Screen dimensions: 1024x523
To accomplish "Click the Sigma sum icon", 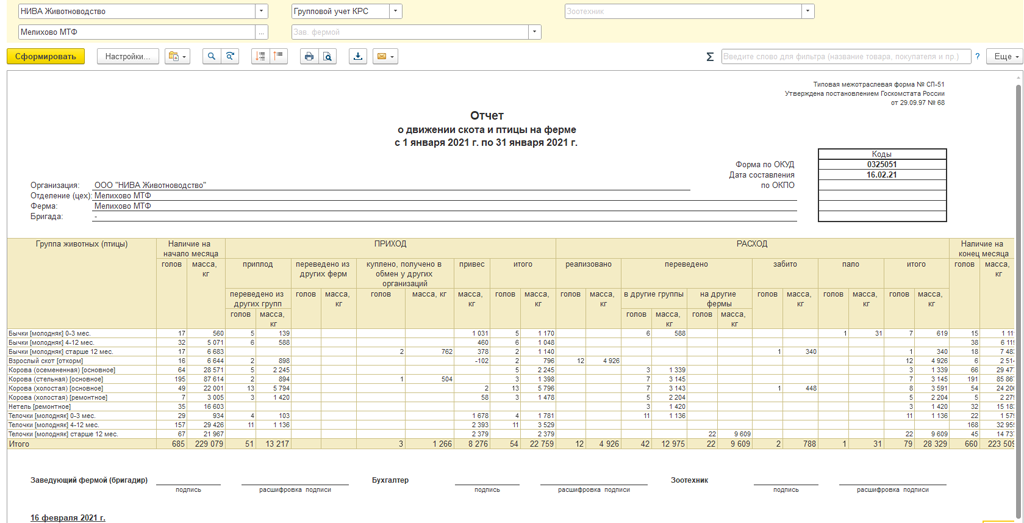I will pyautogui.click(x=710, y=57).
